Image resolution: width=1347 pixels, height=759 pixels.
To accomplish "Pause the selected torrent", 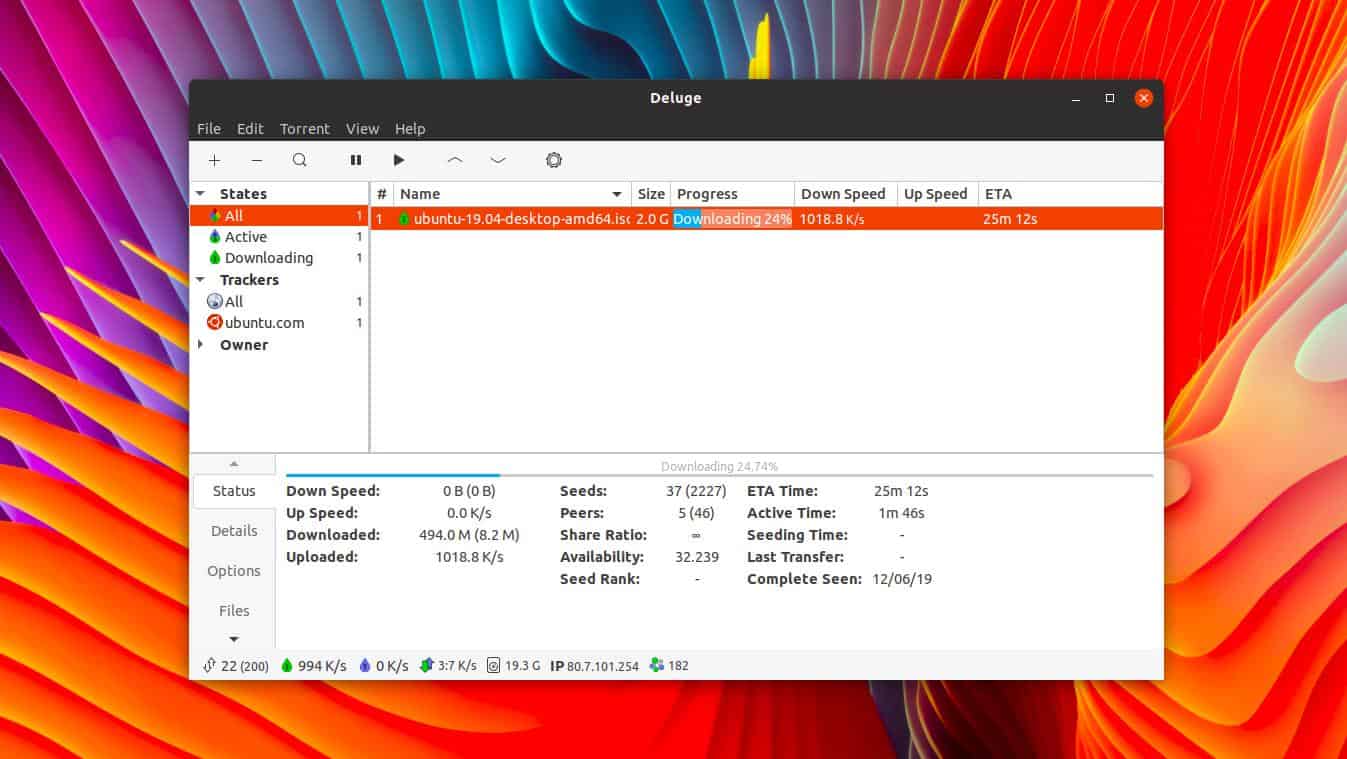I will point(355,160).
